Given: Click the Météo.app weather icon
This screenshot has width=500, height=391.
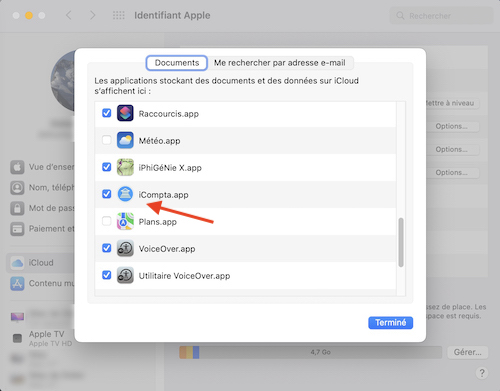Looking at the screenshot, I should pyautogui.click(x=125, y=140).
